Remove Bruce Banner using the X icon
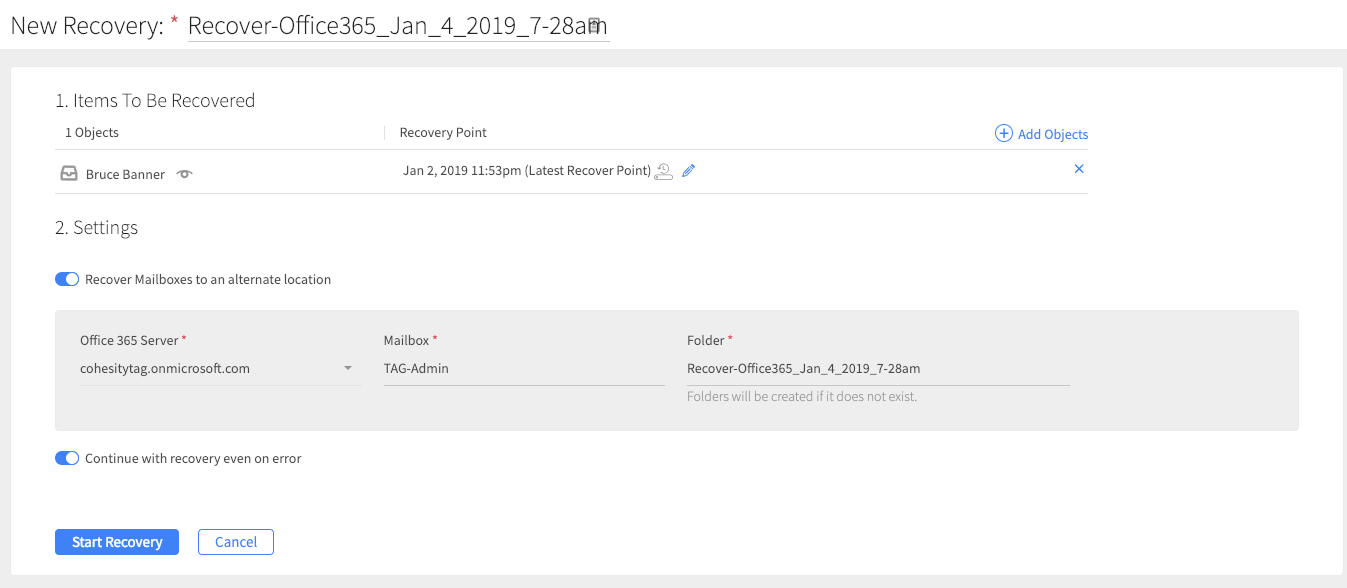1347x588 pixels. click(1079, 169)
